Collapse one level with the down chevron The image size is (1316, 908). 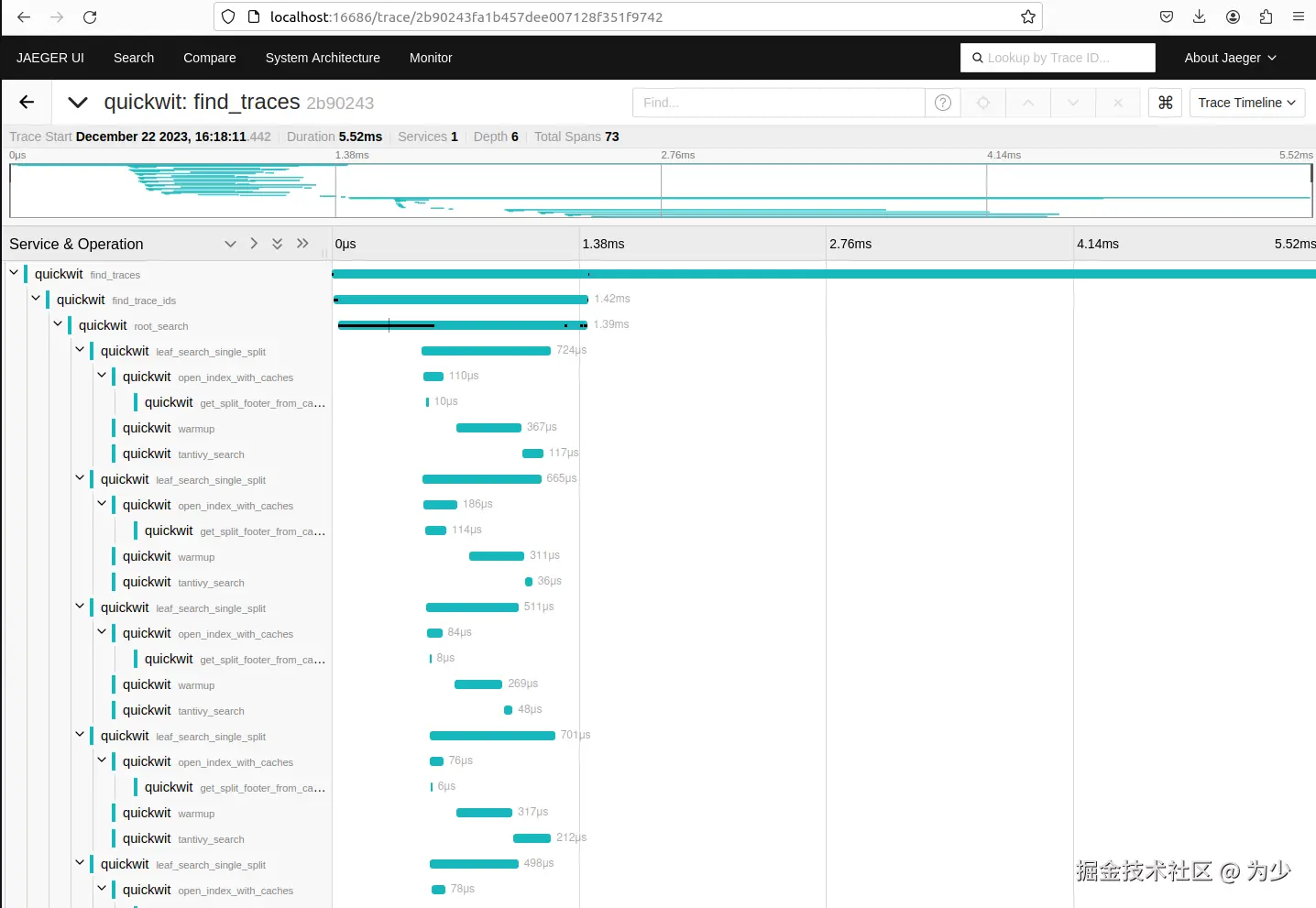(230, 244)
